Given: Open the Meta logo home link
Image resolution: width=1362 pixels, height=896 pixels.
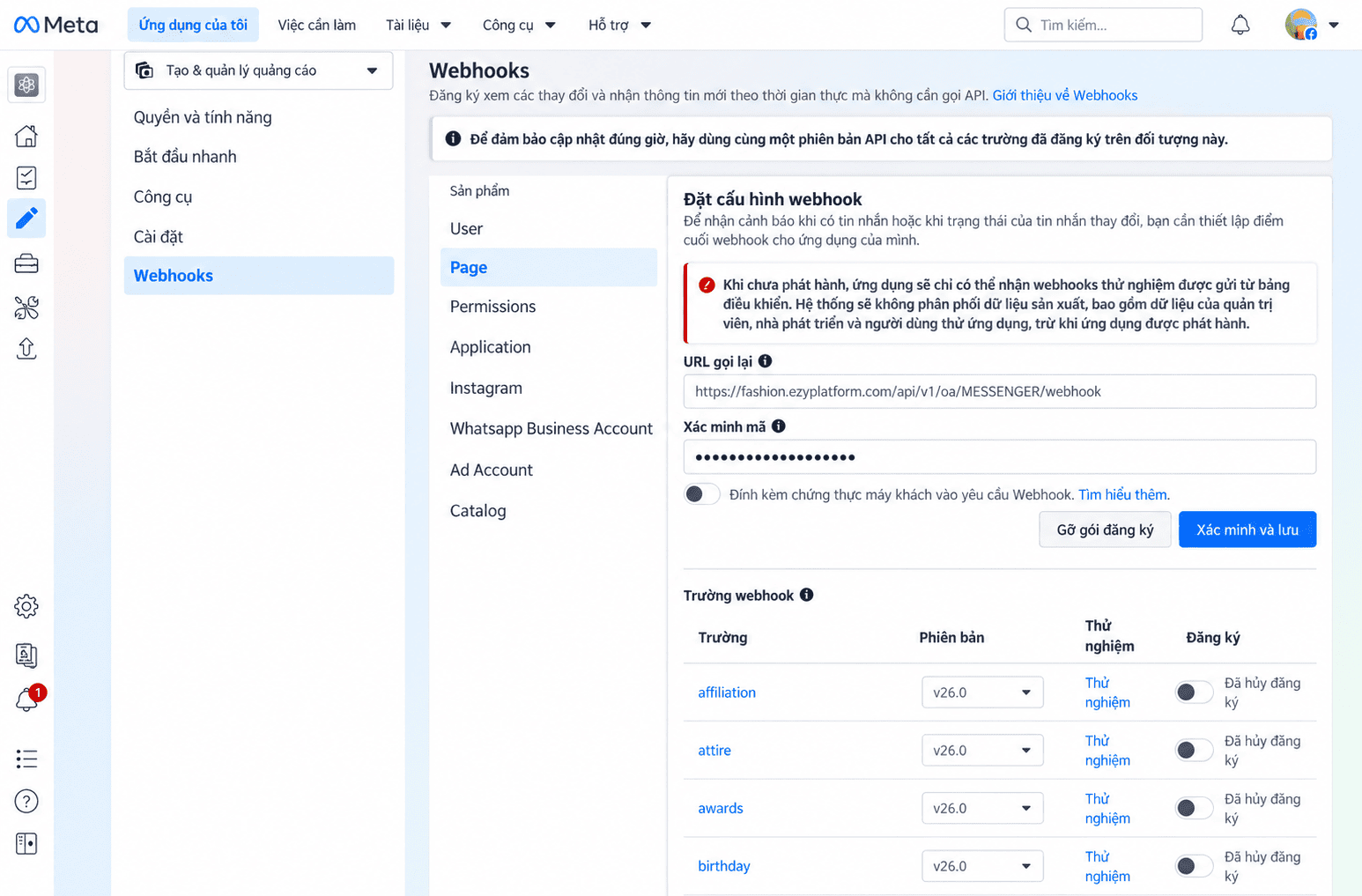Looking at the screenshot, I should [56, 25].
